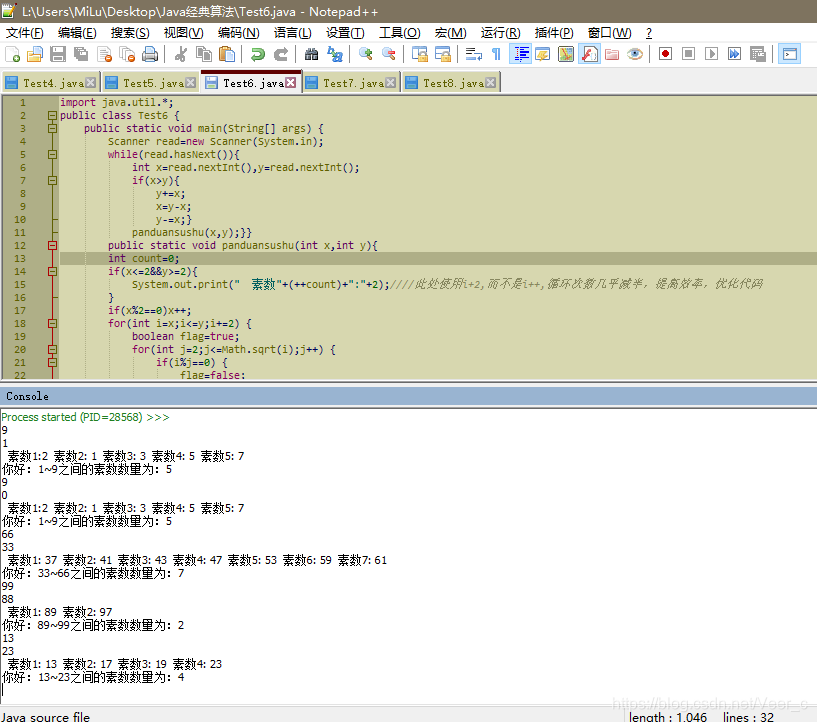Viewport: 817px width, 722px height.
Task: Click the Save recorded macro icon
Action: [757, 54]
